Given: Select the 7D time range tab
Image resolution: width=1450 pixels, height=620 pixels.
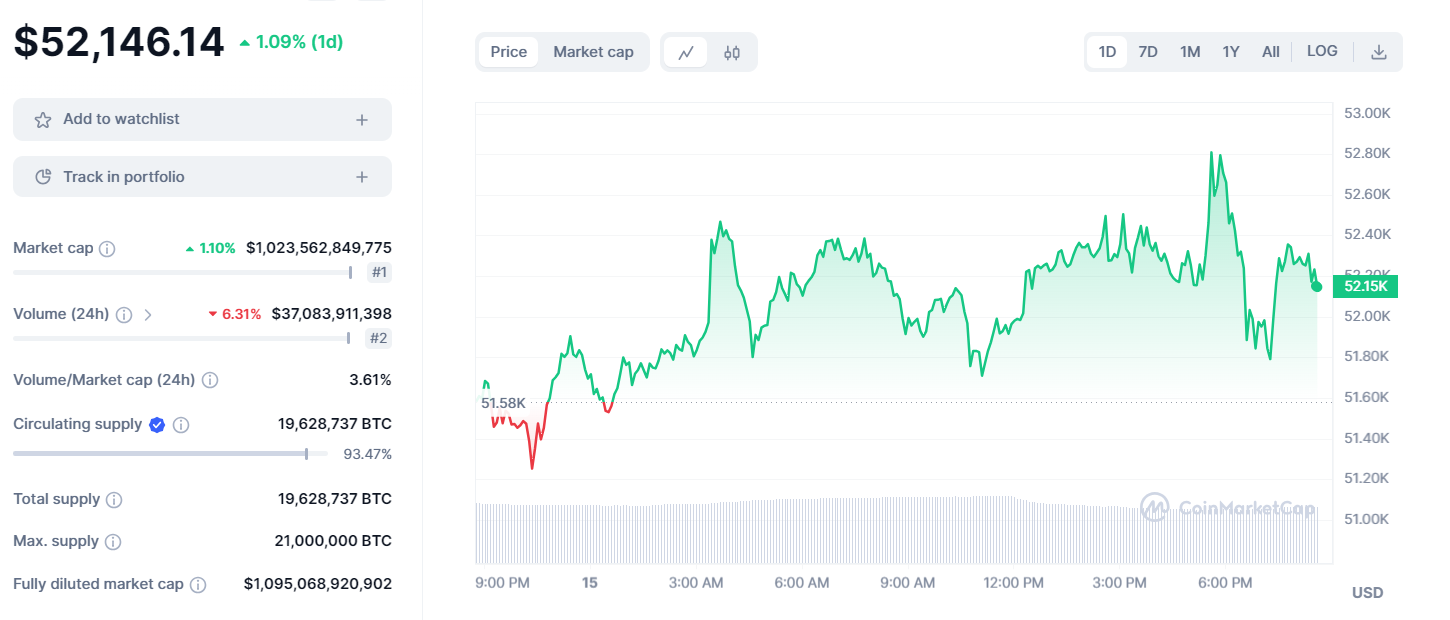Looking at the screenshot, I should (x=1148, y=52).
